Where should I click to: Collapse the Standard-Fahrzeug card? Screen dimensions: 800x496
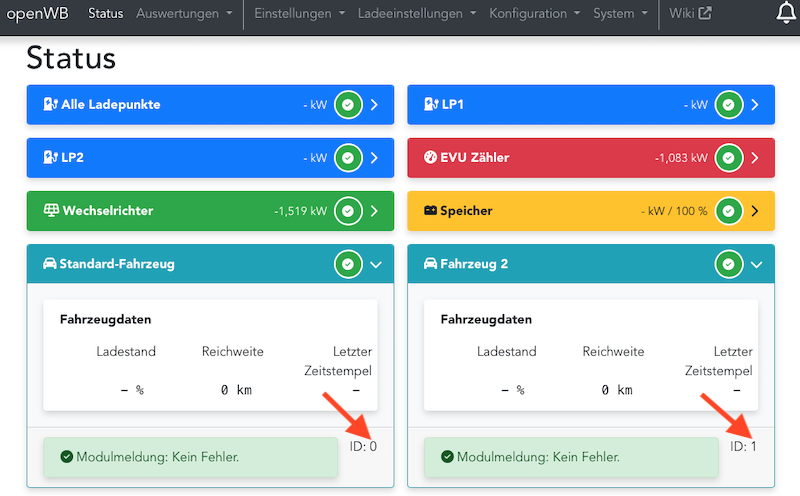point(374,264)
